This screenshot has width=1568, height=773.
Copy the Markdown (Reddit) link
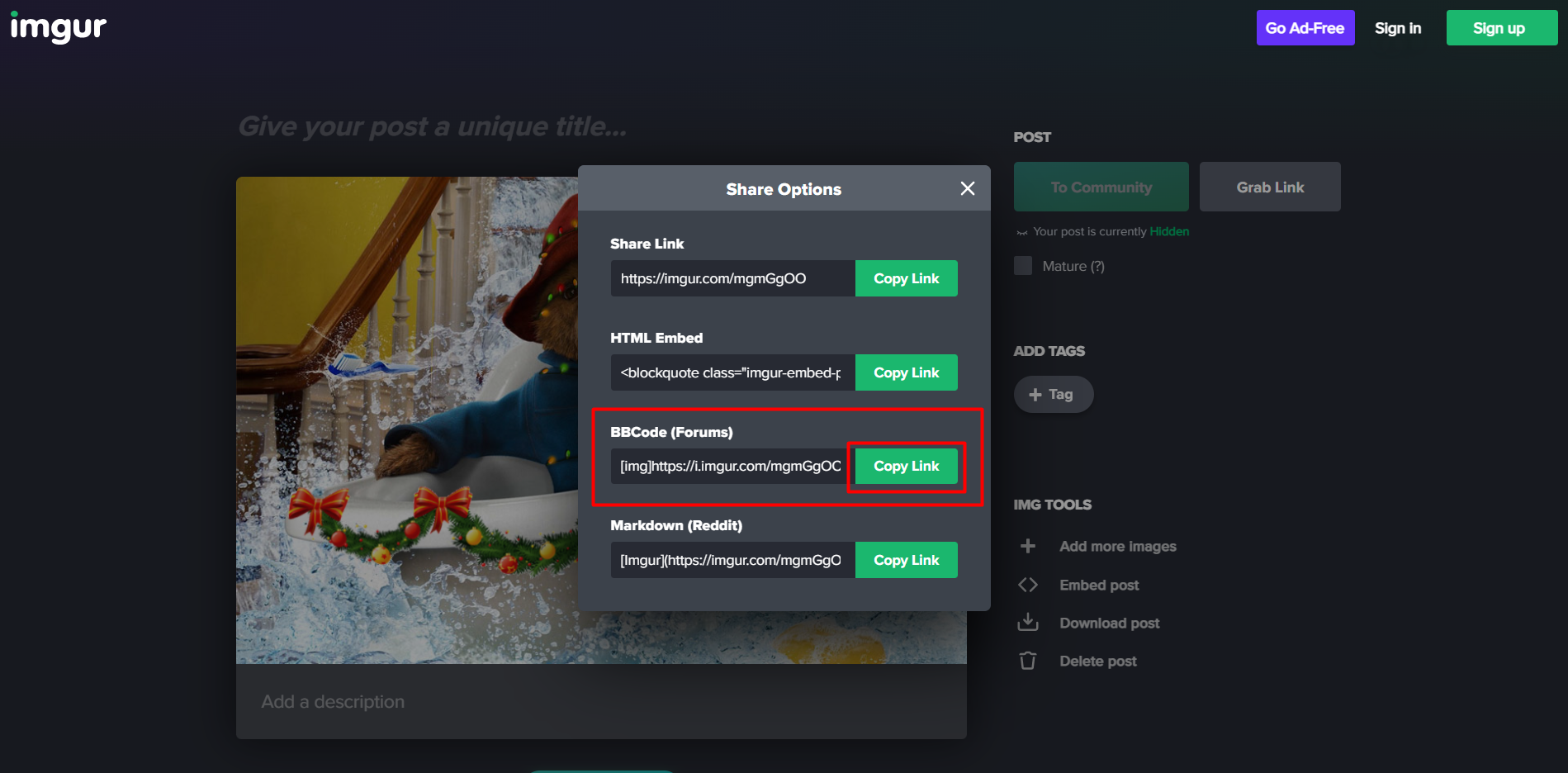(x=906, y=560)
